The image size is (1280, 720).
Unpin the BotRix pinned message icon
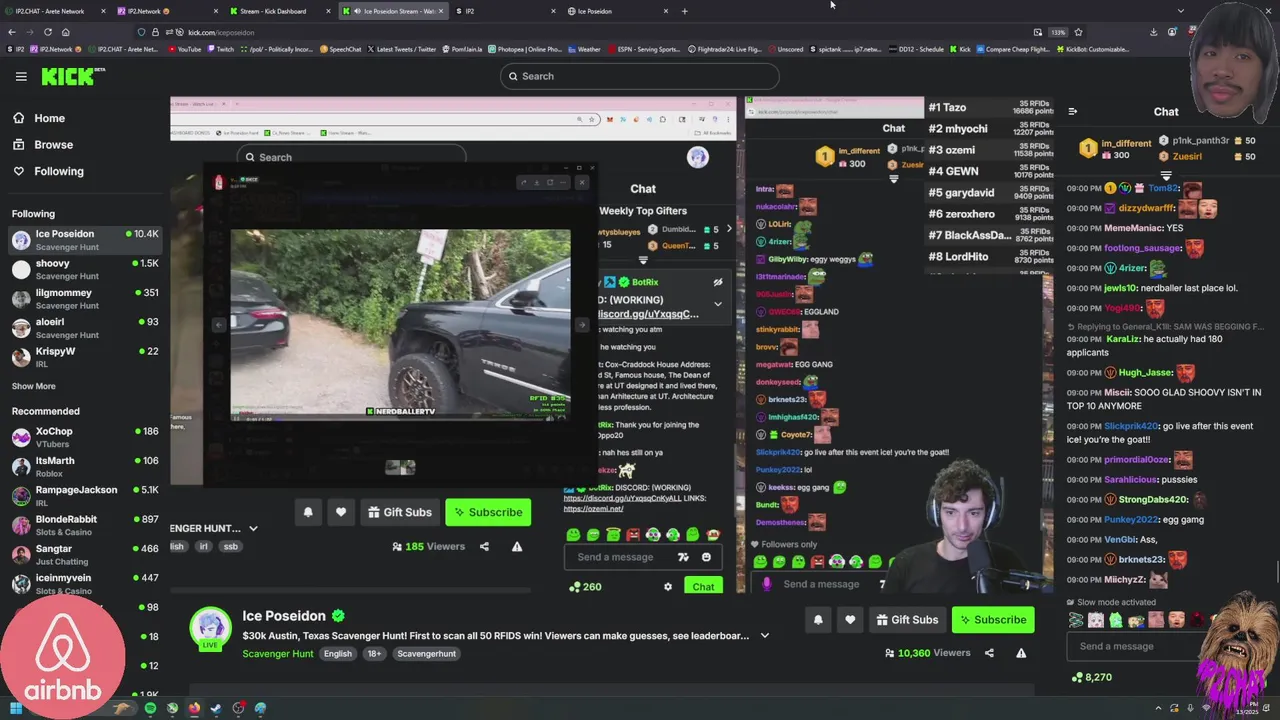(717, 282)
